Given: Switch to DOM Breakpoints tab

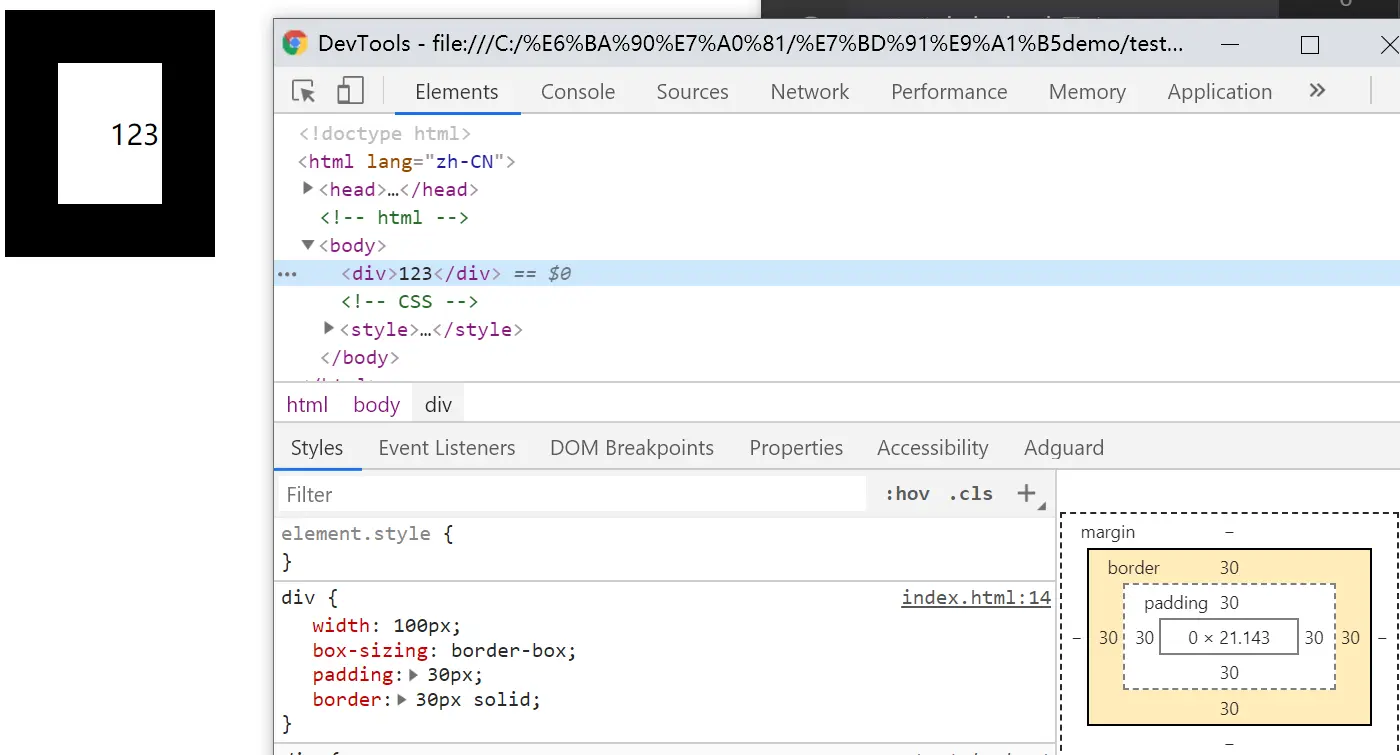Looking at the screenshot, I should 632,448.
